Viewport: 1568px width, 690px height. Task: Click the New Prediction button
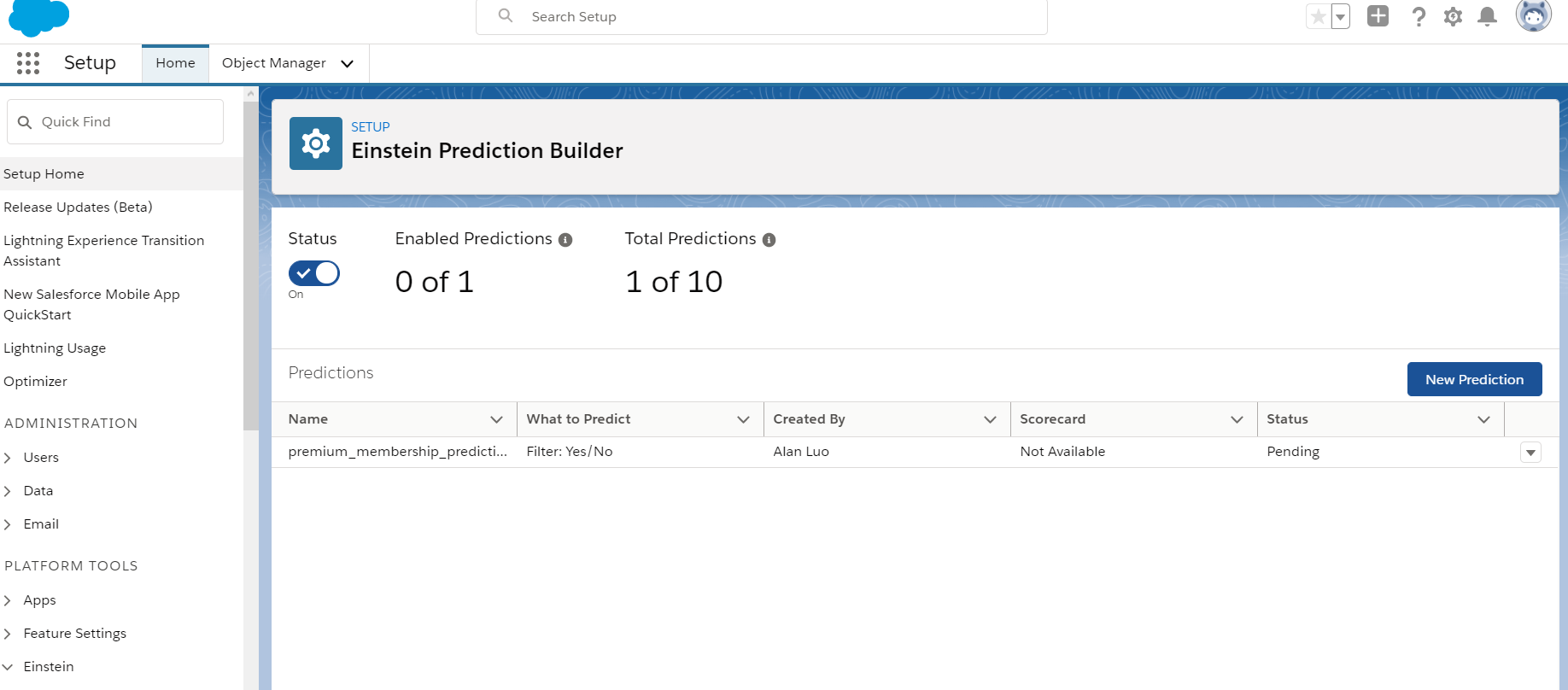(1474, 379)
